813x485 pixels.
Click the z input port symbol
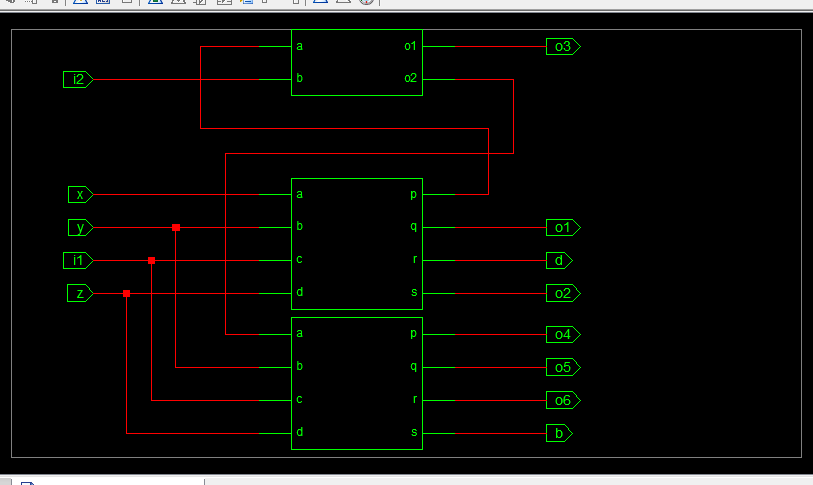(x=79, y=293)
